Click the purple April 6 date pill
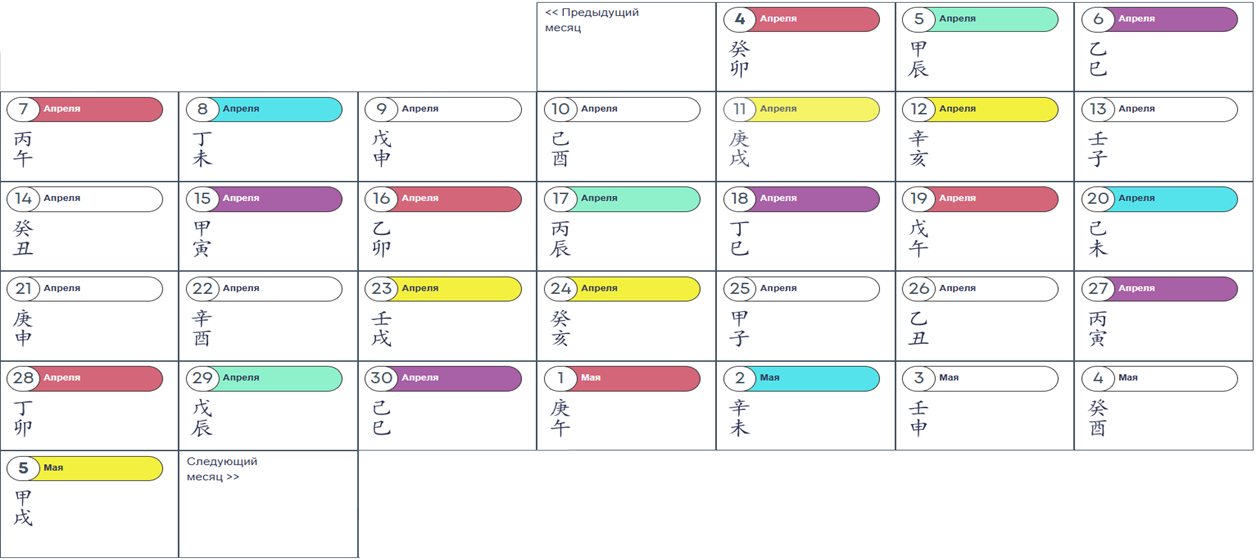 [1159, 19]
